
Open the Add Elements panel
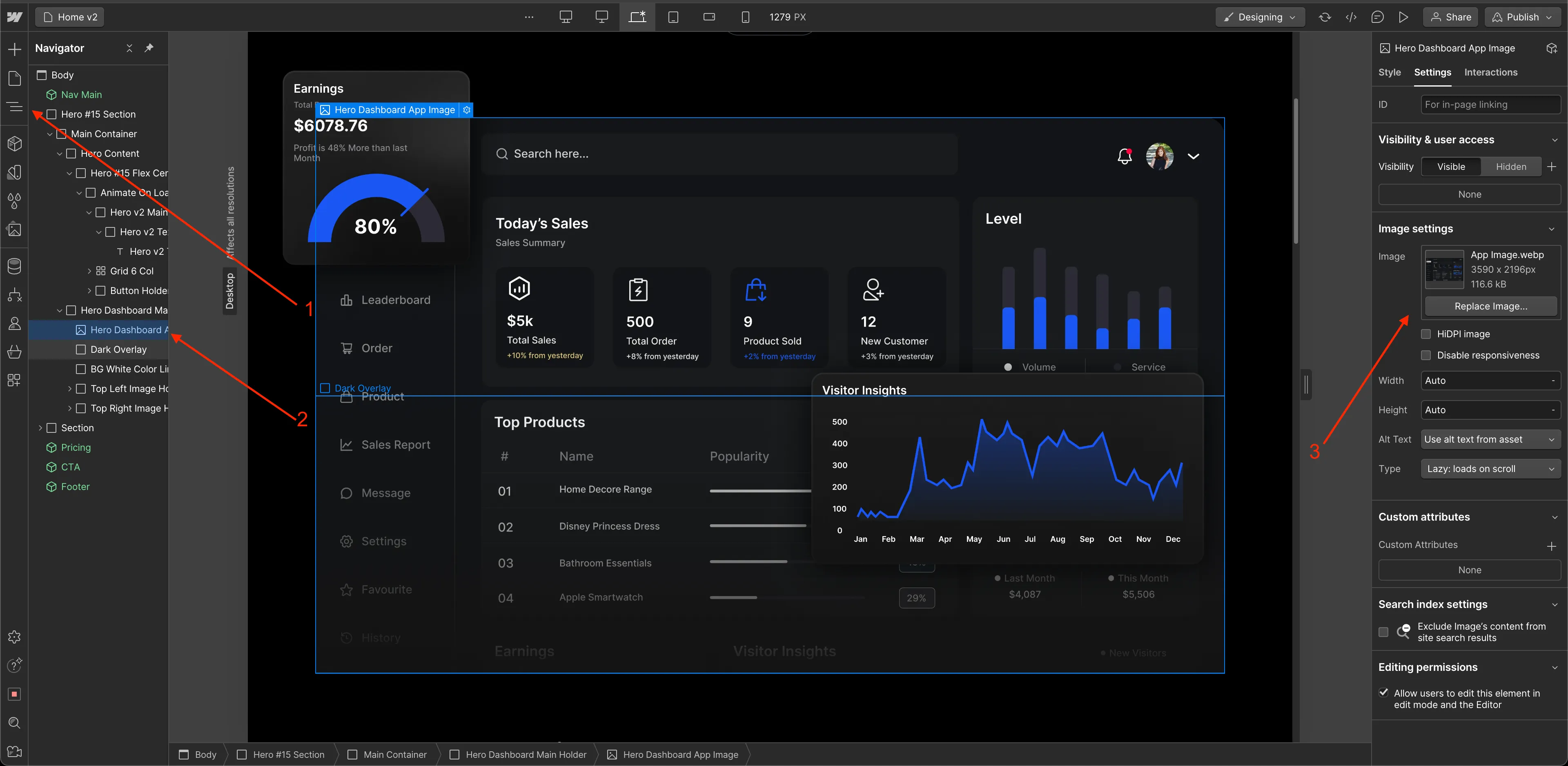(x=15, y=49)
